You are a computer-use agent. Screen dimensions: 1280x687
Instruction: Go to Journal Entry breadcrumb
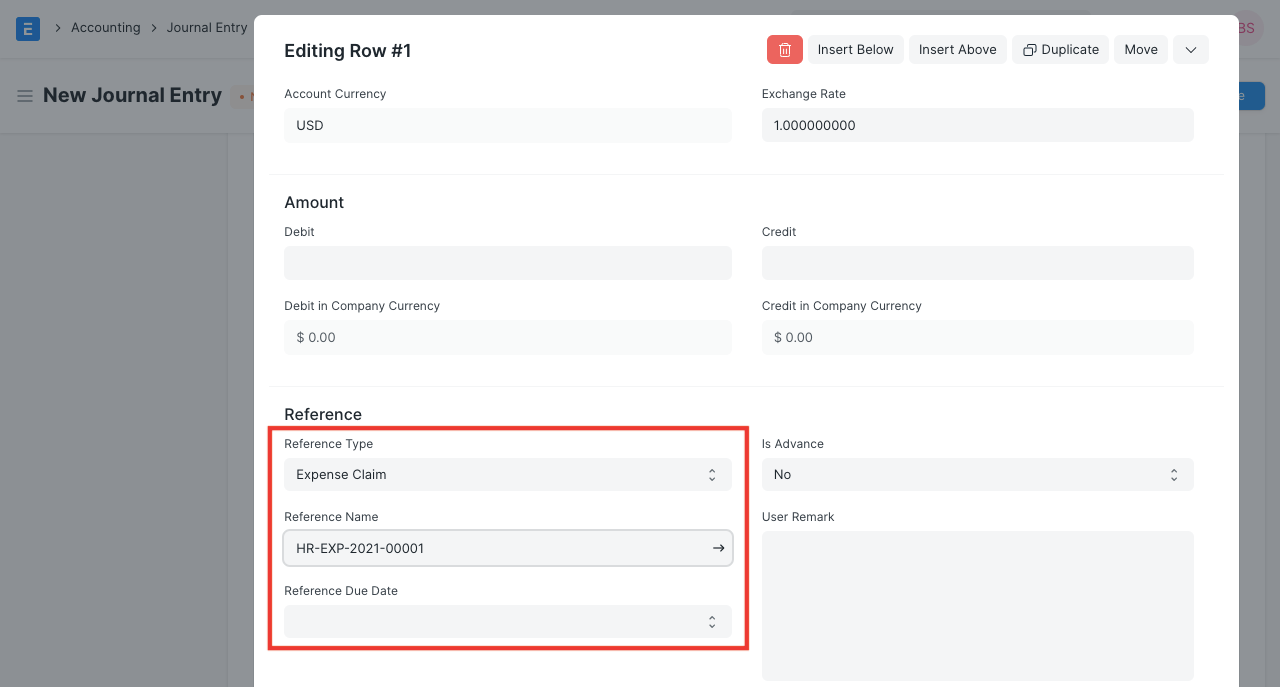coord(206,28)
